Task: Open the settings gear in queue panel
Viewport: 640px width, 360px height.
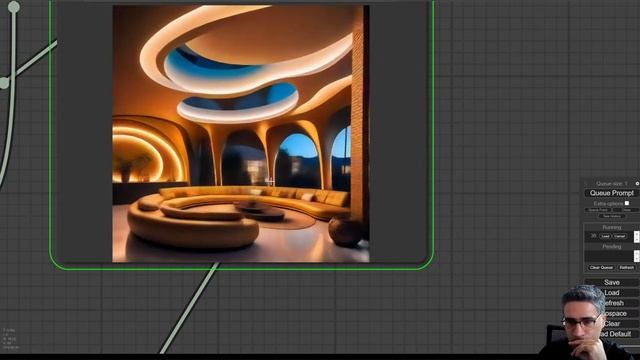Action: 637,183
